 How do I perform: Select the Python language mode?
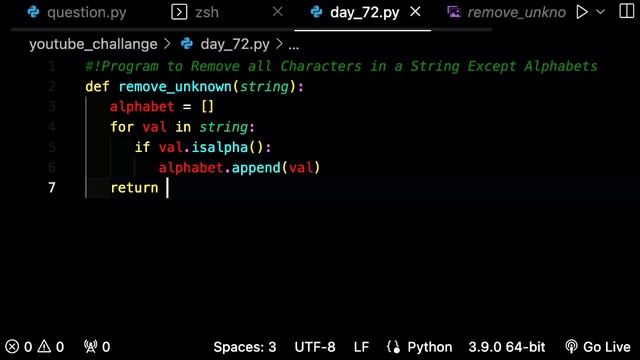coord(429,347)
